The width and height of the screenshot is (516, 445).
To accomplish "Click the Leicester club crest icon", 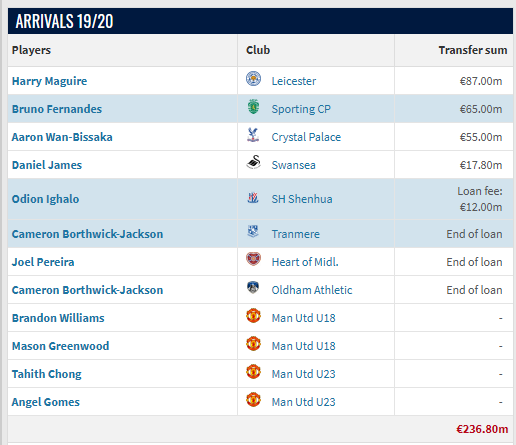I will pos(253,79).
